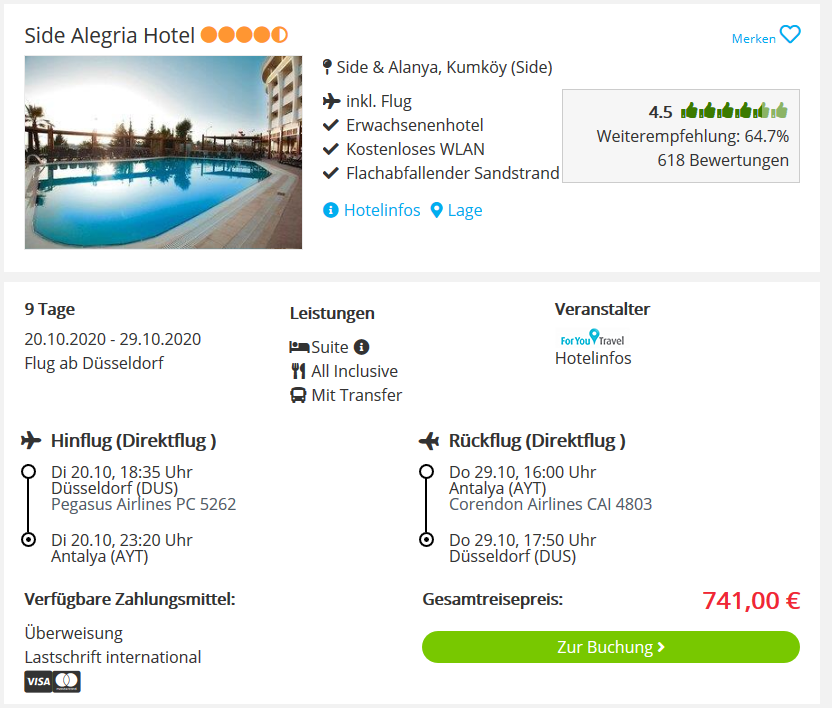
Task: Click the bed icon beside Suite
Action: [x=299, y=347]
